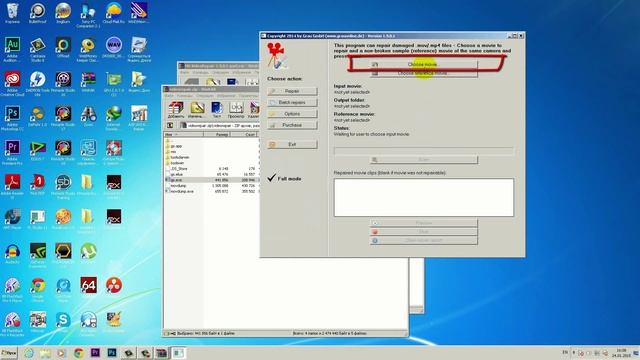Click the EDIUS 7 desktop icon
The width and height of the screenshot is (640, 360).
click(38, 150)
